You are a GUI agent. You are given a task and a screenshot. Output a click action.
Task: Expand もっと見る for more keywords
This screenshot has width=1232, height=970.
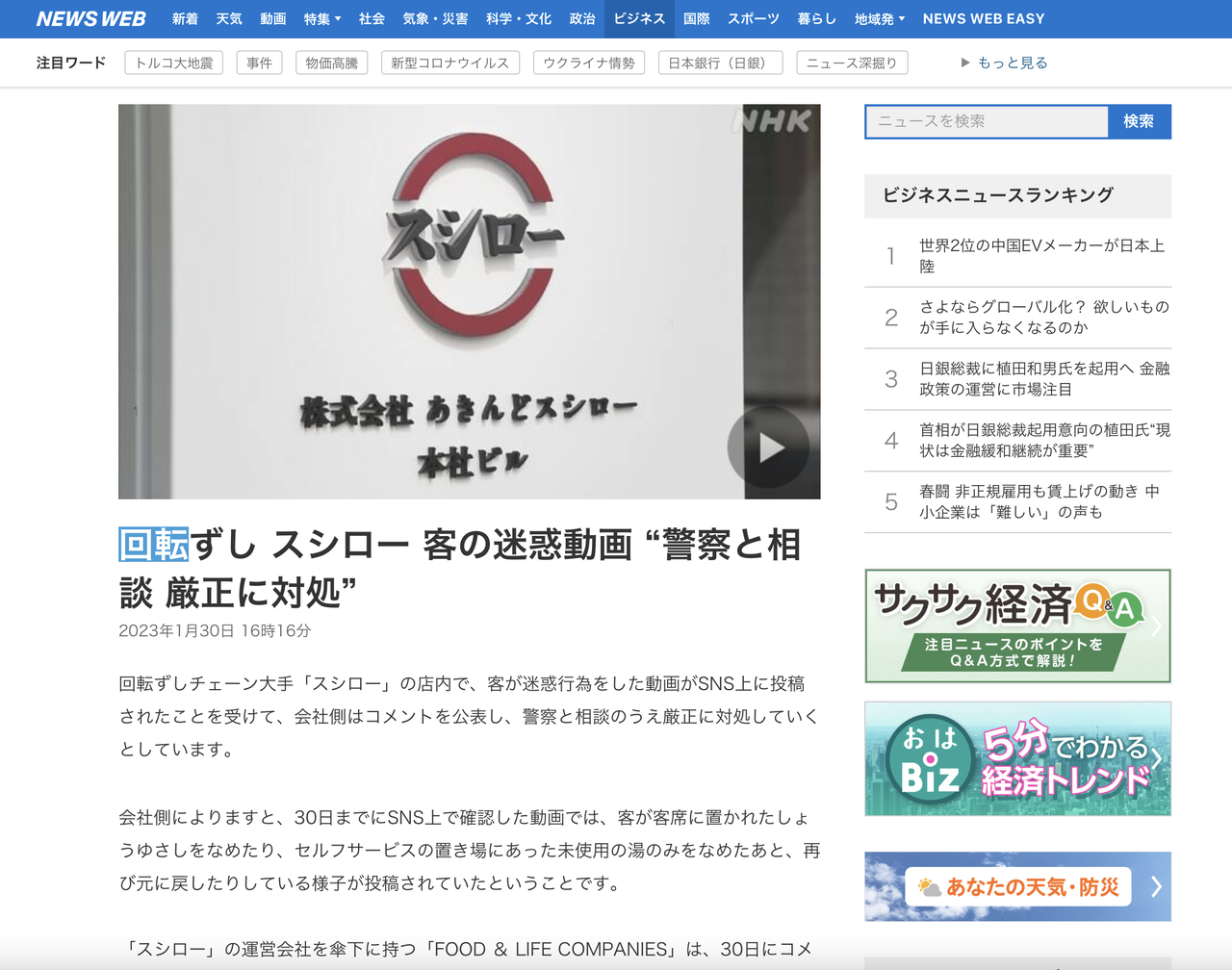(1005, 64)
